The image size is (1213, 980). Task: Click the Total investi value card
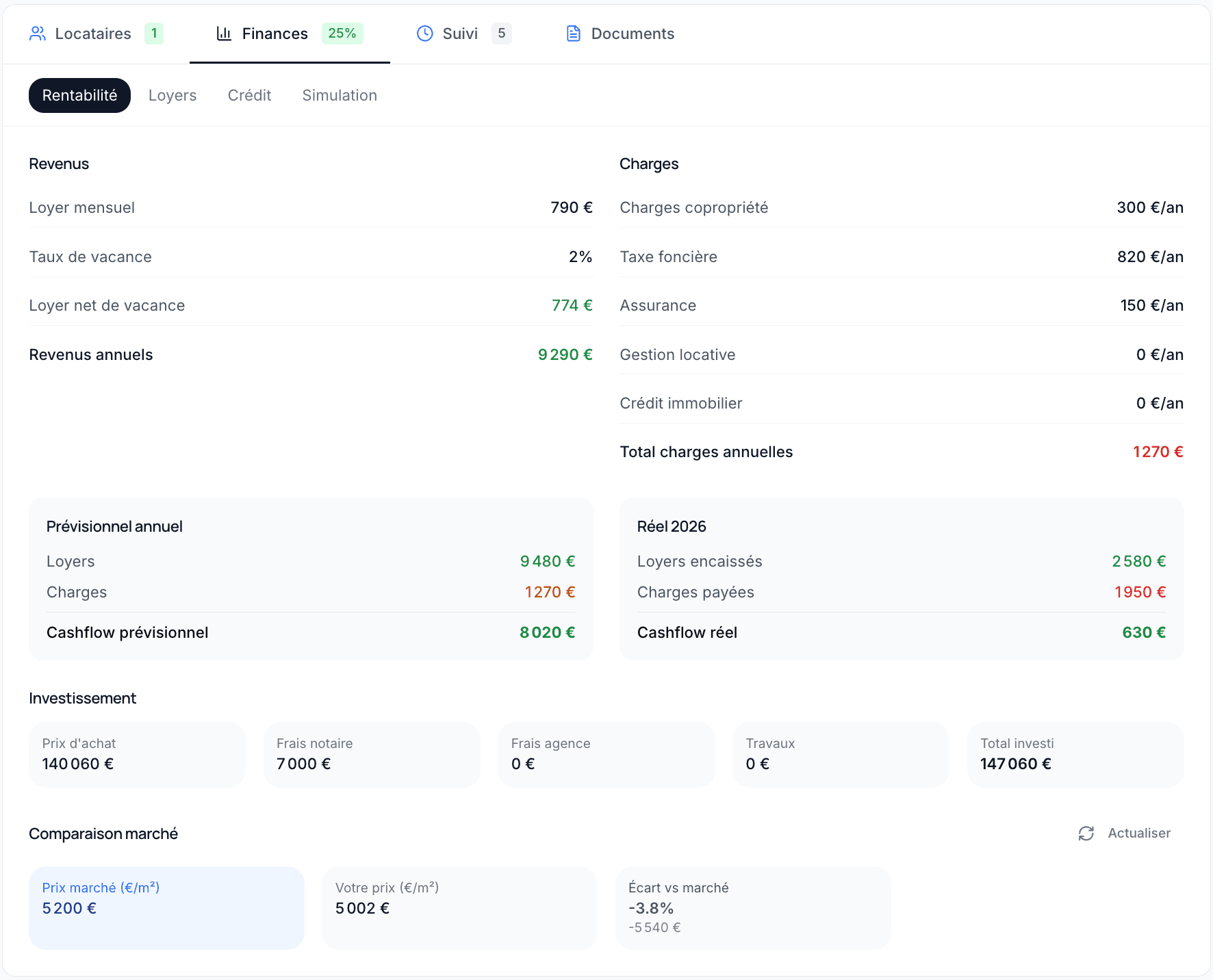[1075, 754]
